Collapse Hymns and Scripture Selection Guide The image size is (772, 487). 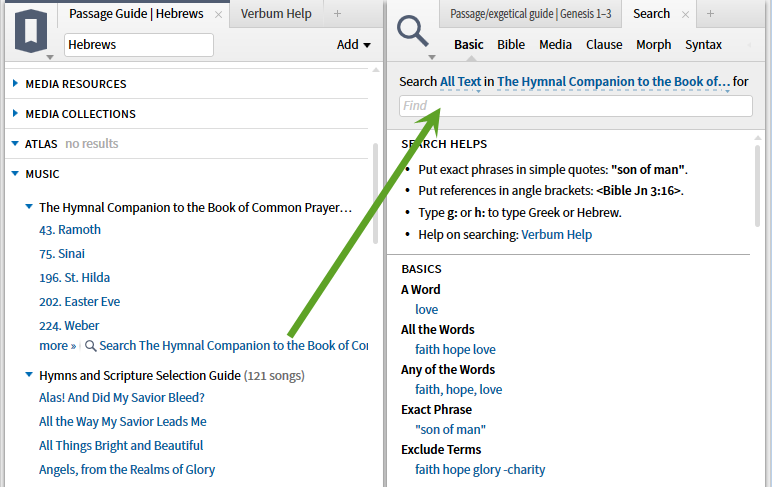pyautogui.click(x=29, y=376)
